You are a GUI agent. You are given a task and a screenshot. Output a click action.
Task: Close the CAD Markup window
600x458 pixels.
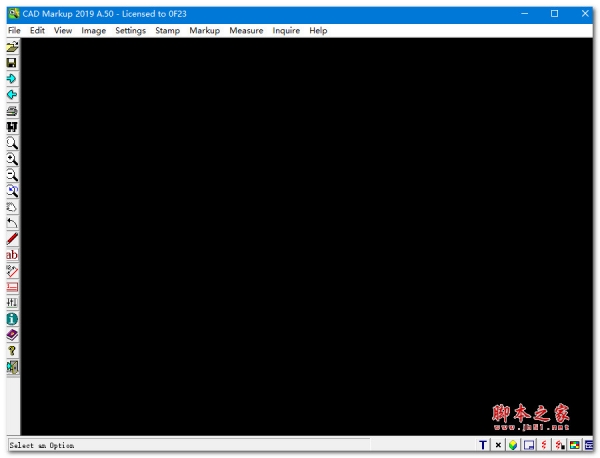point(585,14)
